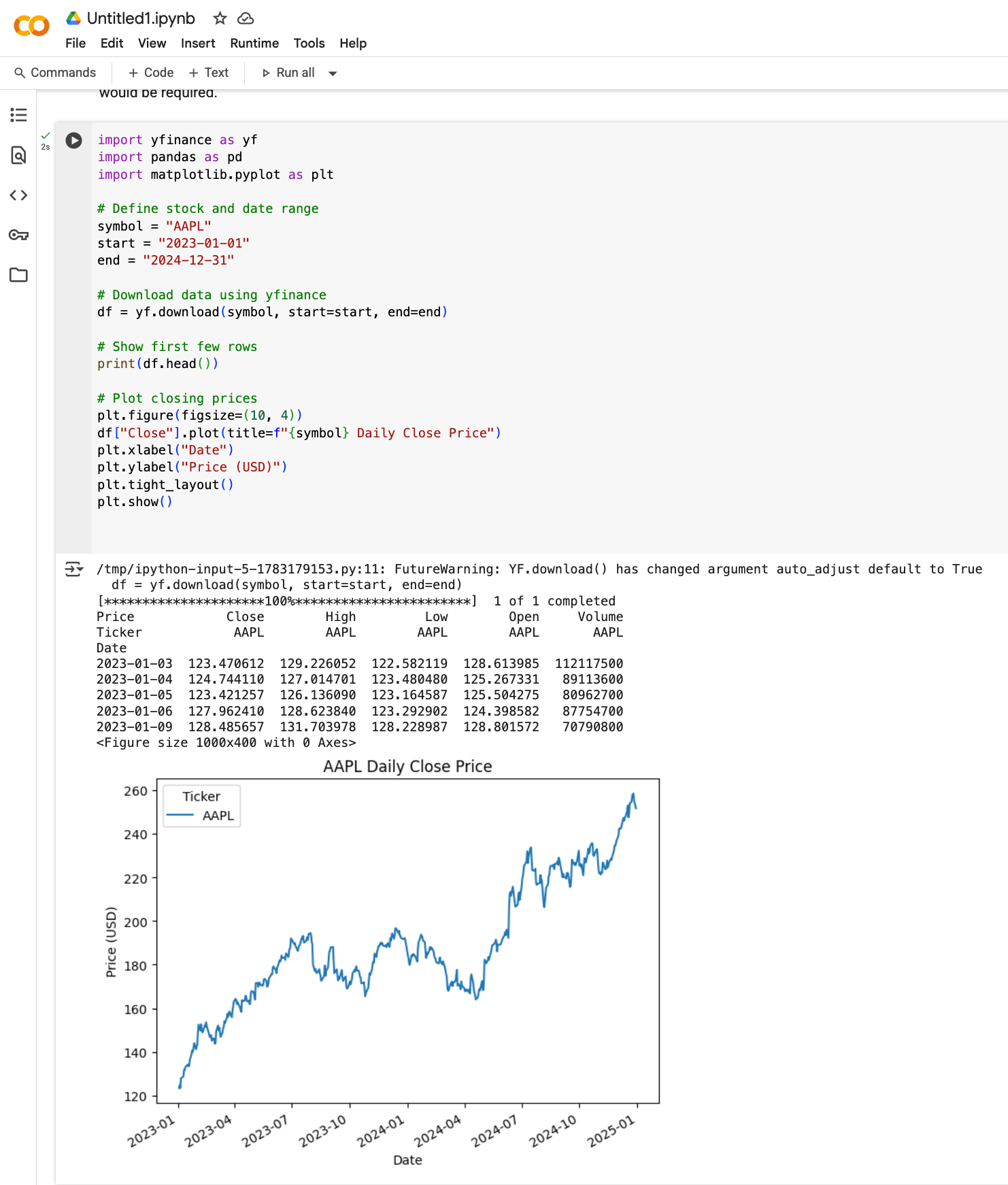The width and height of the screenshot is (1008, 1185).
Task: Open the table of contents sidebar
Action: pos(18,115)
